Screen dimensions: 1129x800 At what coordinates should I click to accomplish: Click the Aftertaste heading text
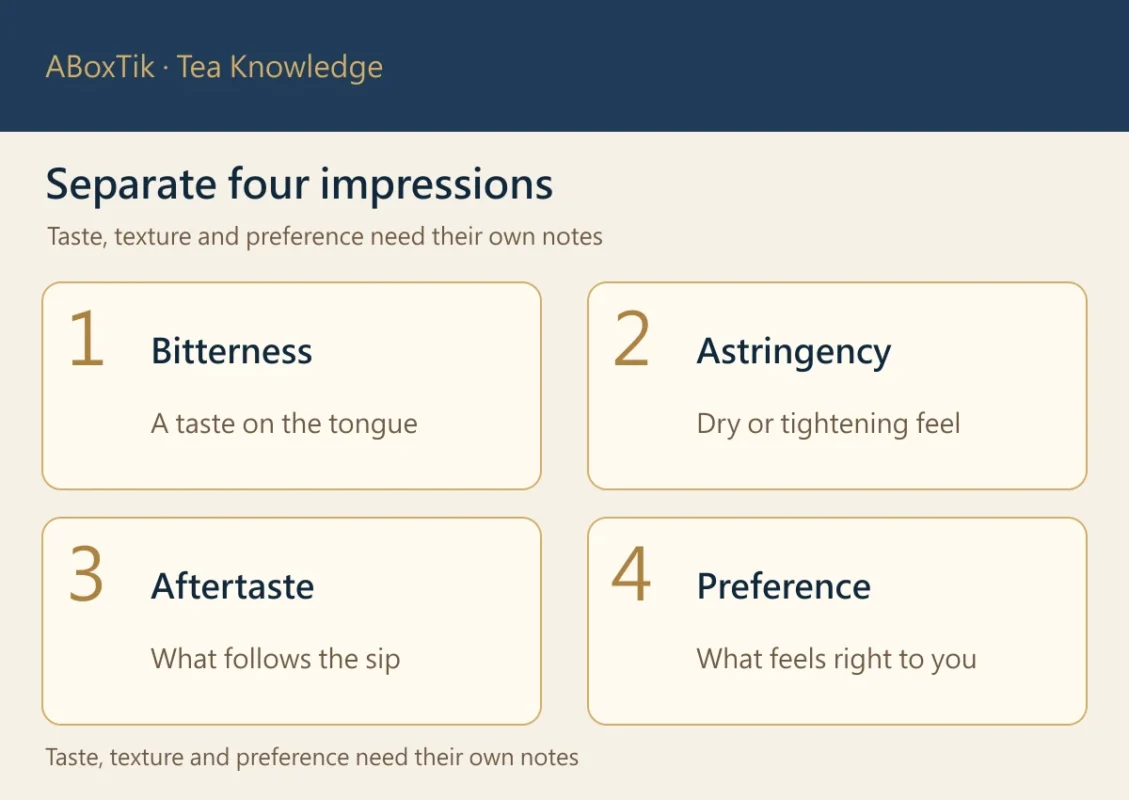(x=233, y=586)
